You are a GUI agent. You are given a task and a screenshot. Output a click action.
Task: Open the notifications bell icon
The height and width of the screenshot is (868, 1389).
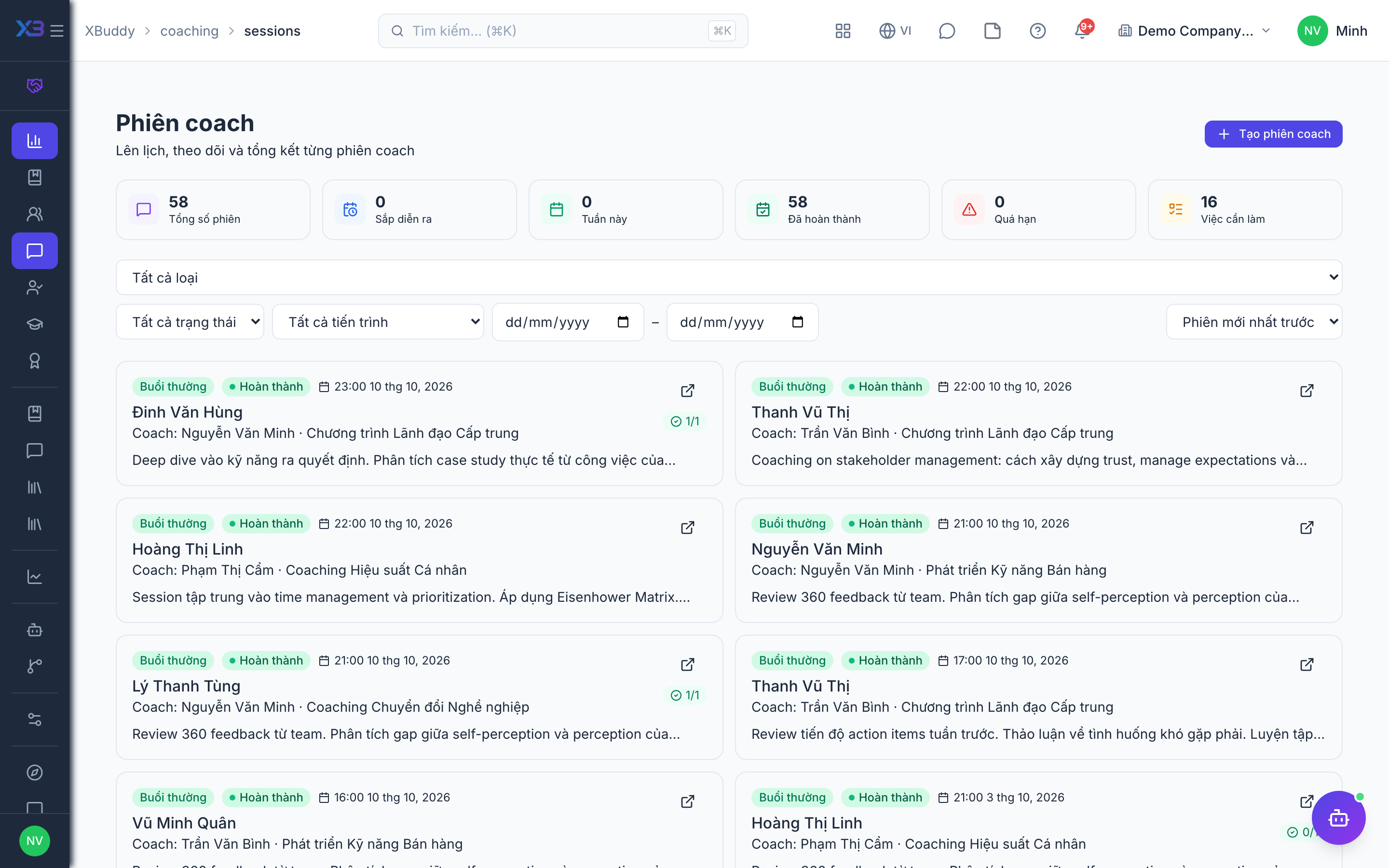[1082, 30]
